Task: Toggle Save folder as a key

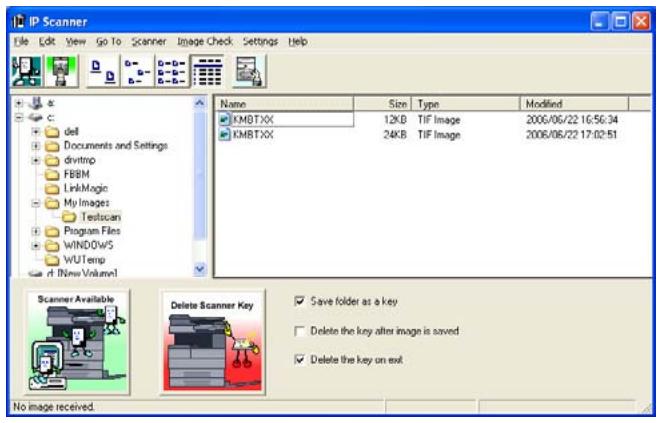Action: coord(300,301)
